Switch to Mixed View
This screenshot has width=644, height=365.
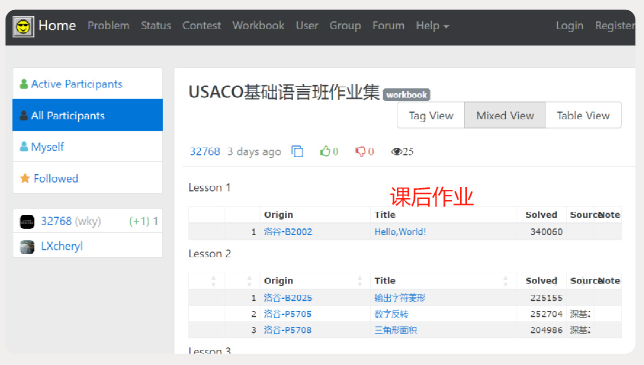505,115
